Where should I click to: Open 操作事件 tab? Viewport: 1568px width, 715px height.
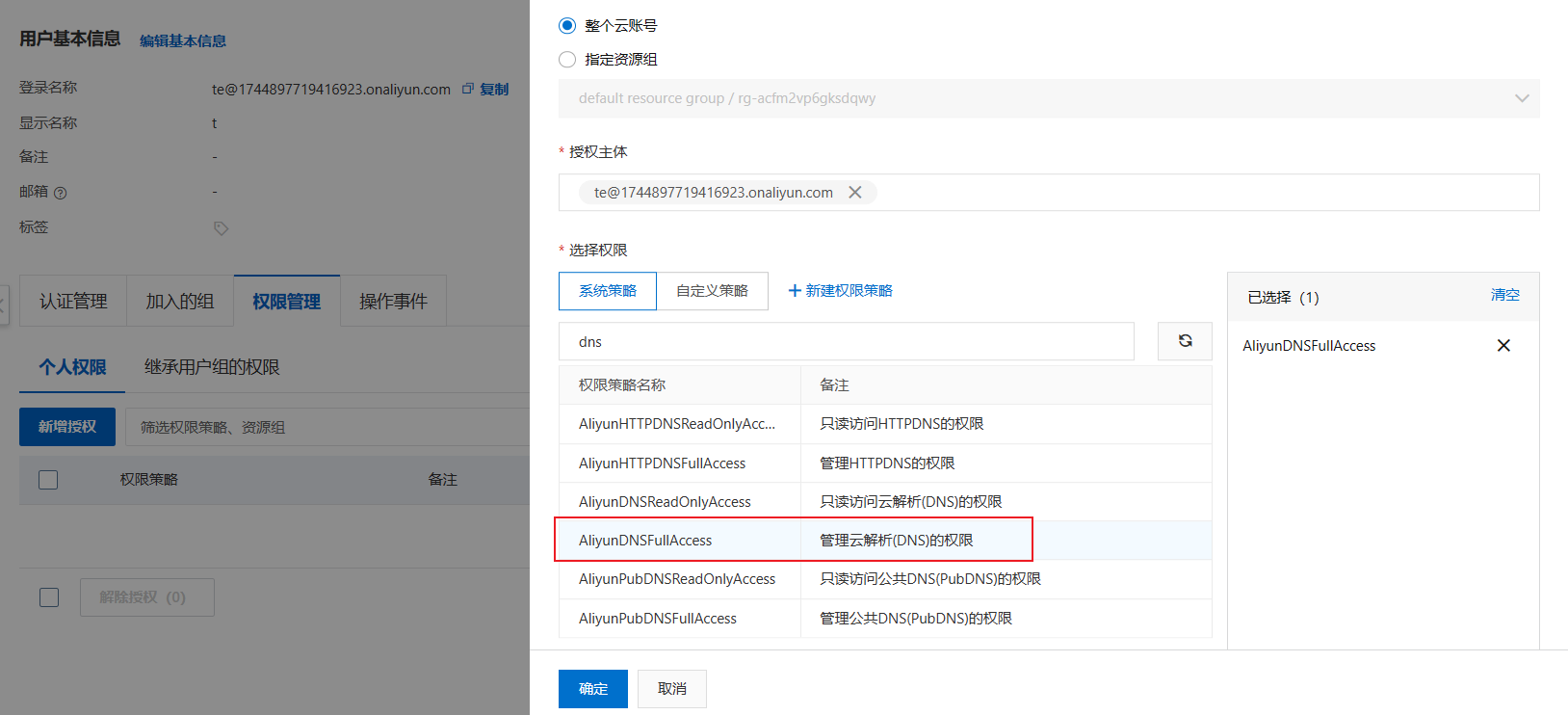pyautogui.click(x=393, y=302)
